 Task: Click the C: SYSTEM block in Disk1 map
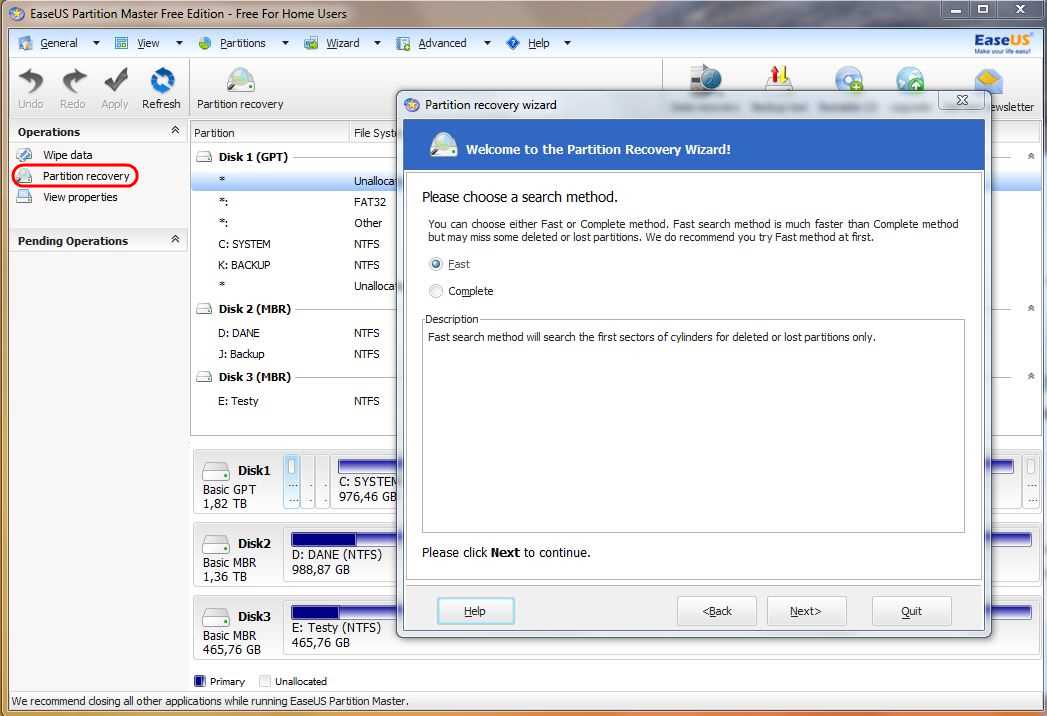click(367, 482)
